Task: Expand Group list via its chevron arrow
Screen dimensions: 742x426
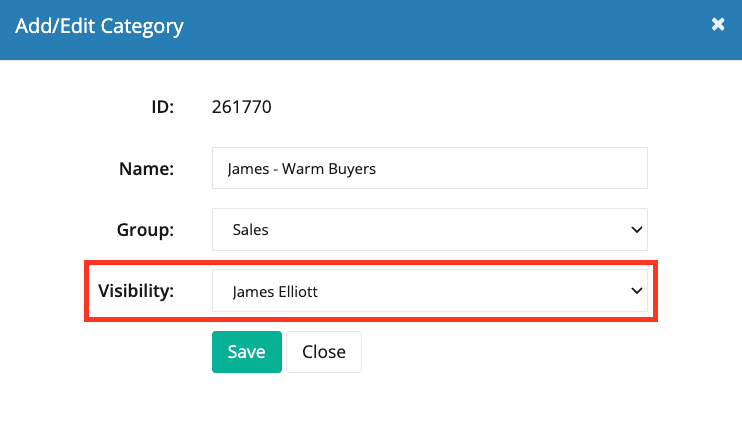Action: (636, 230)
